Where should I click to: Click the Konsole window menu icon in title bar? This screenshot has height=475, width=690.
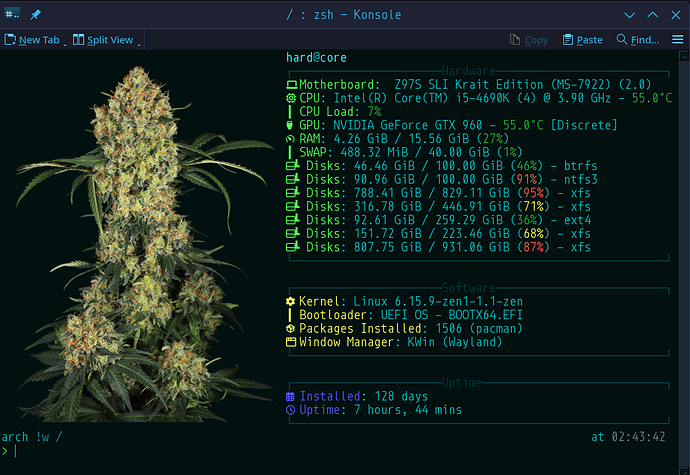coord(13,14)
